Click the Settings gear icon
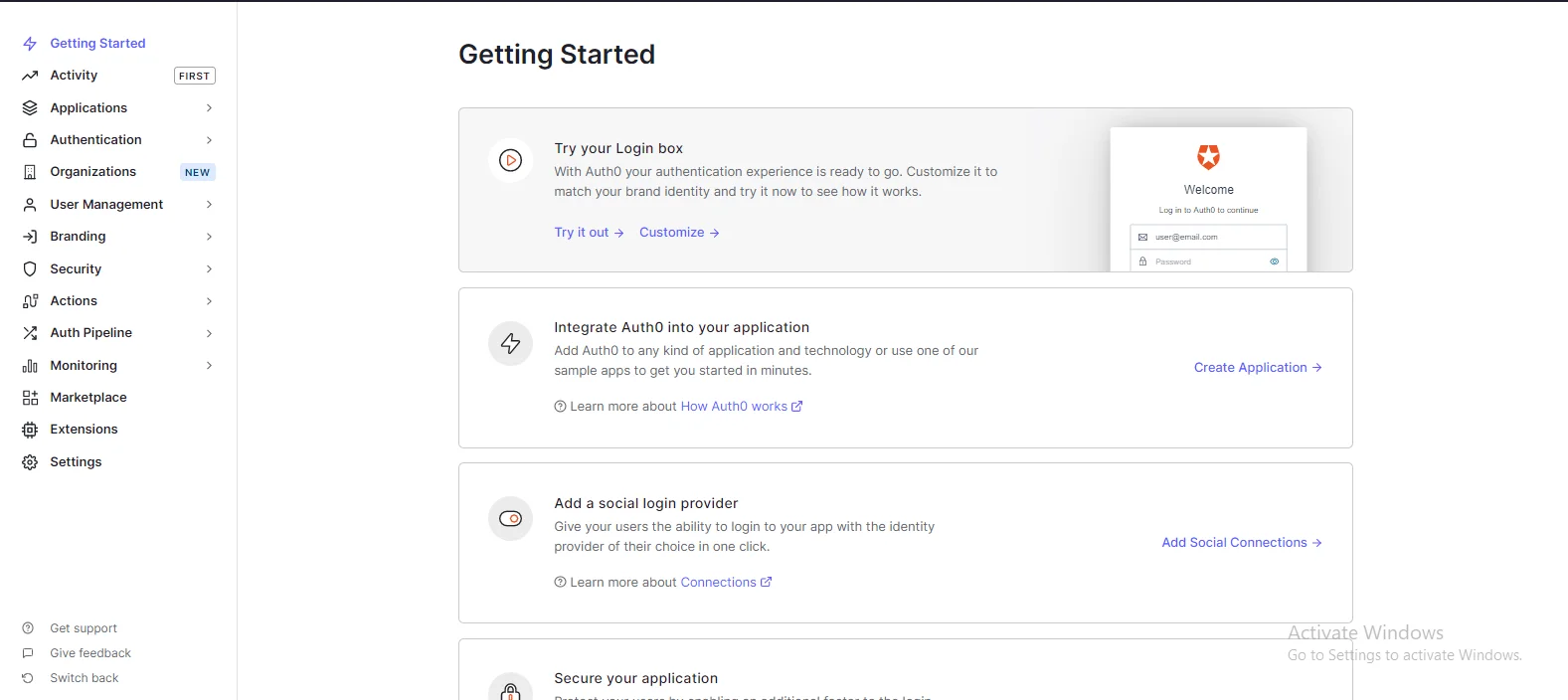The image size is (1568, 700). tap(30, 462)
